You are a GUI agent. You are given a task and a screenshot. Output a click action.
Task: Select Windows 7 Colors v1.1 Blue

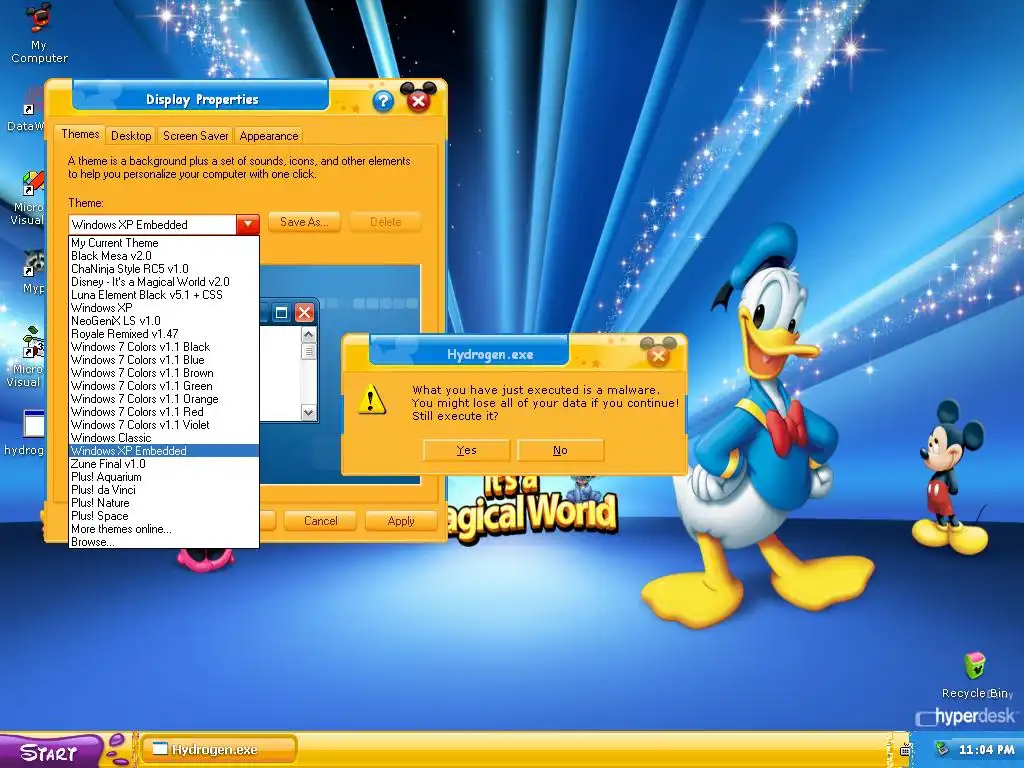(x=164, y=360)
